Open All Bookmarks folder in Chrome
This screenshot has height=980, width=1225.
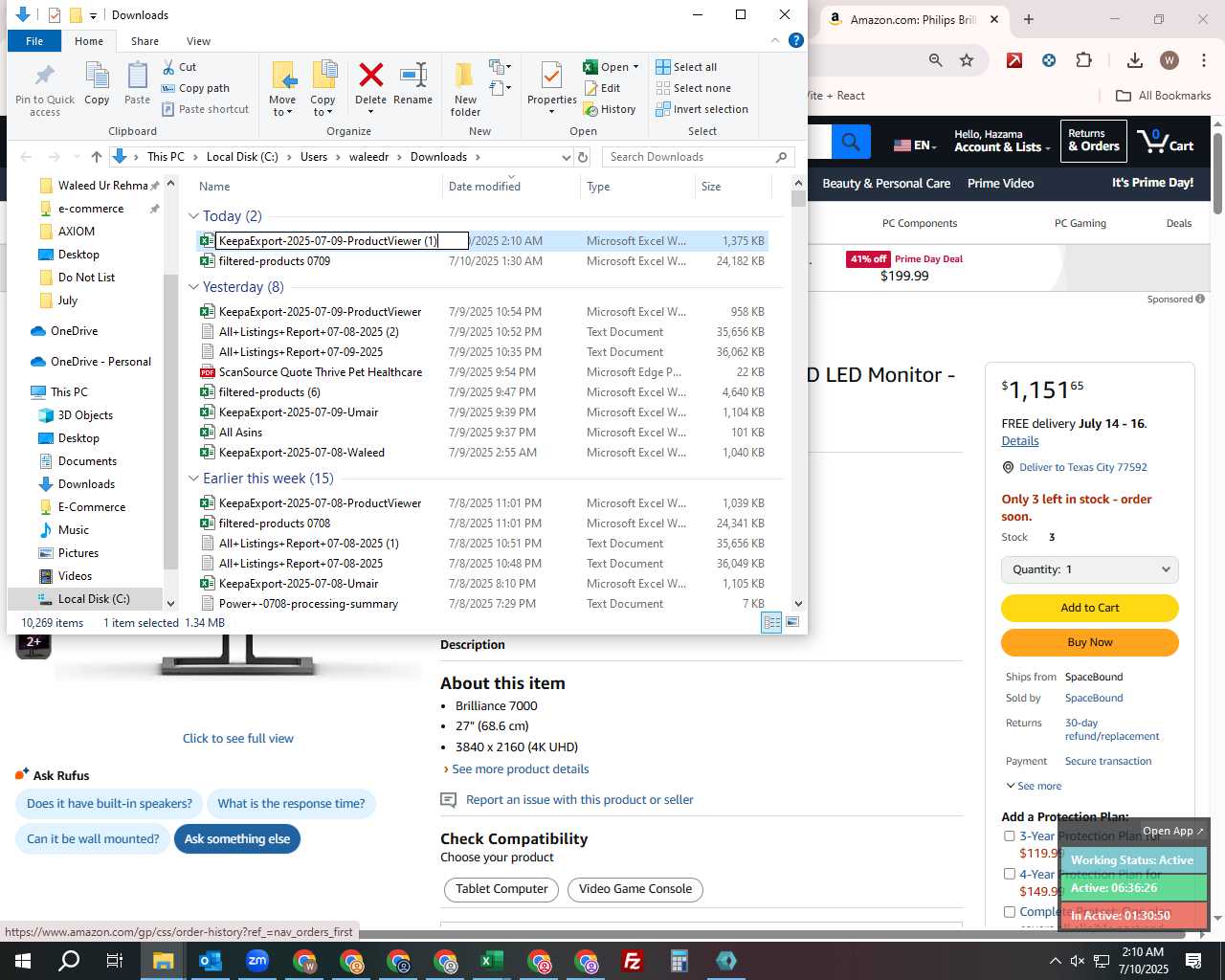click(x=1164, y=96)
